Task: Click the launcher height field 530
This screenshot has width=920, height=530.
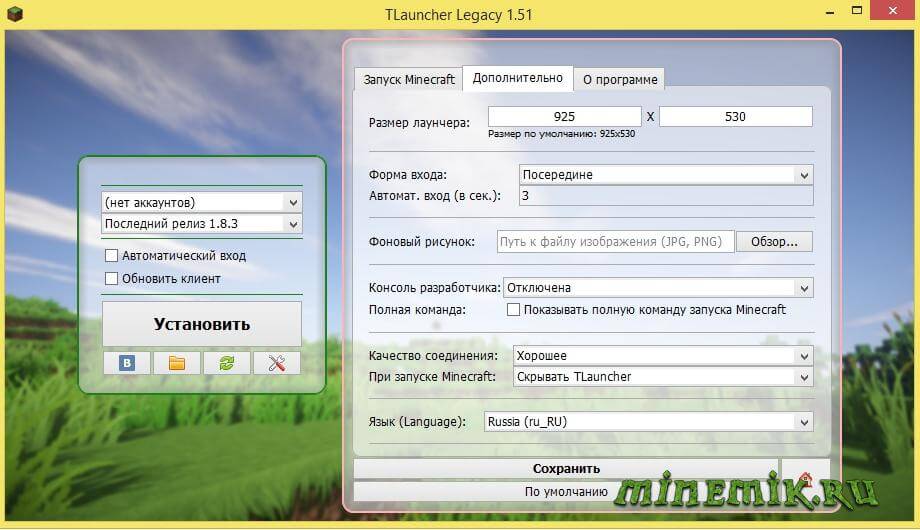Action: [736, 116]
